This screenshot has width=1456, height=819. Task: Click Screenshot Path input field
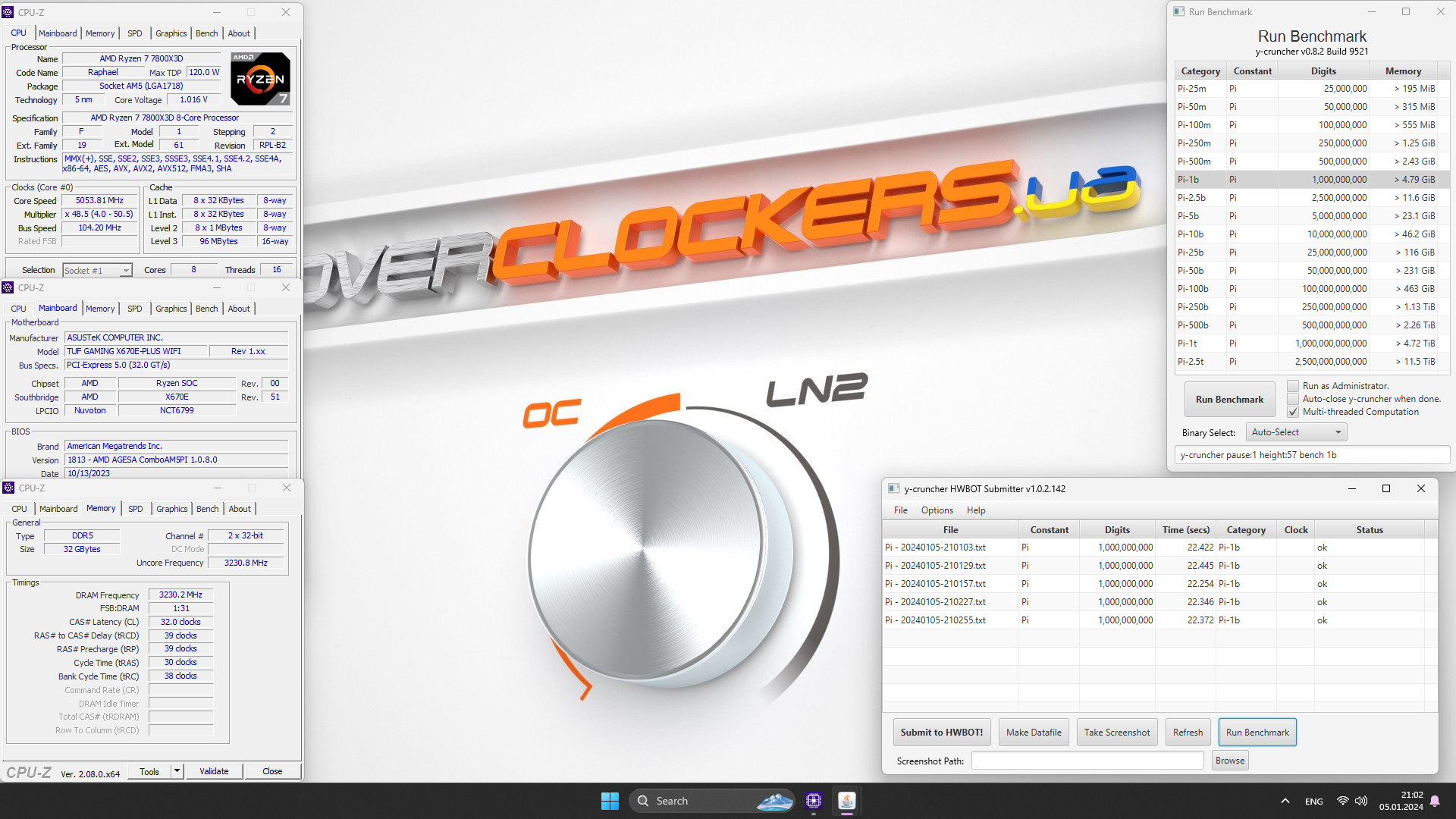[x=1088, y=760]
